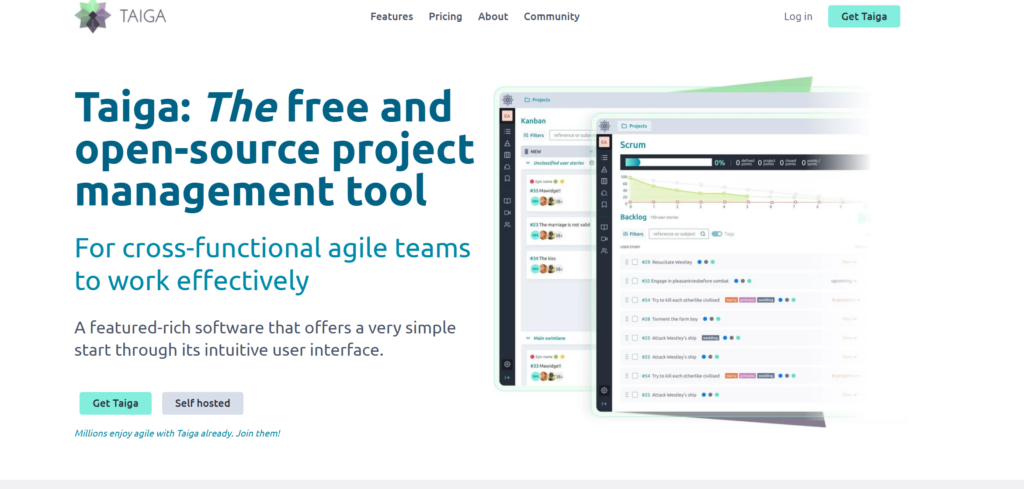Check the box for #29 Resuscitate Westley
The height and width of the screenshot is (489, 1024).
click(634, 263)
